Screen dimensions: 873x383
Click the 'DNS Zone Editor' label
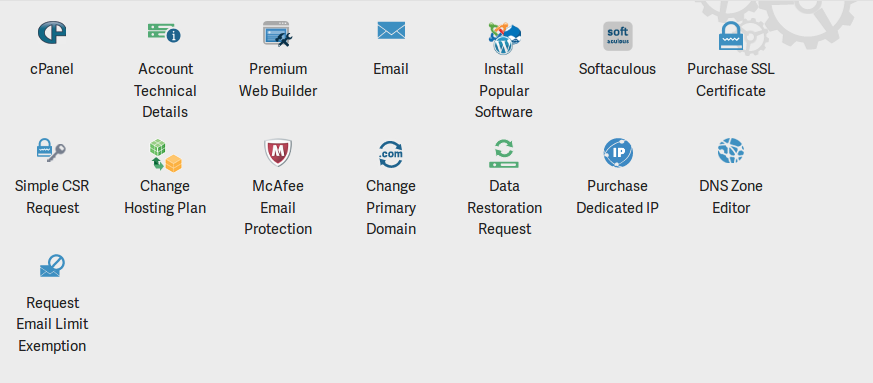point(731,197)
